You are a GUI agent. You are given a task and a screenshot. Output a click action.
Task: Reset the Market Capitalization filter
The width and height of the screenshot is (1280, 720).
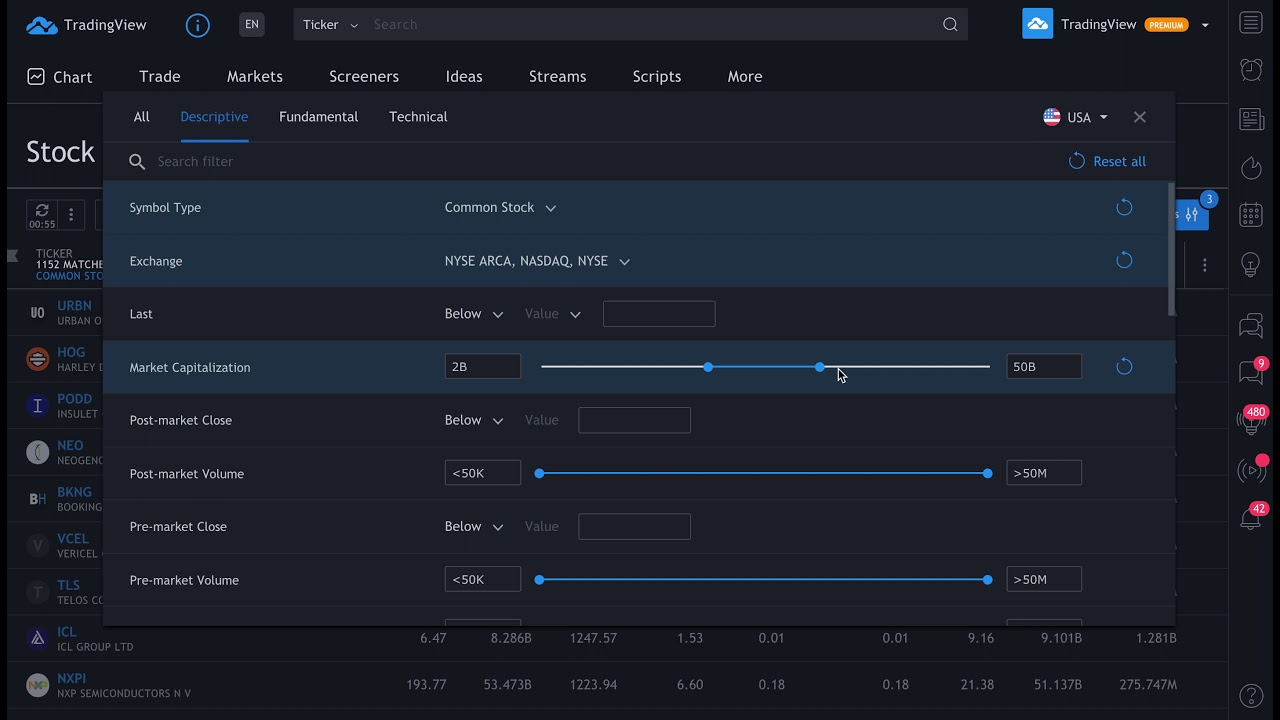pyautogui.click(x=1124, y=366)
